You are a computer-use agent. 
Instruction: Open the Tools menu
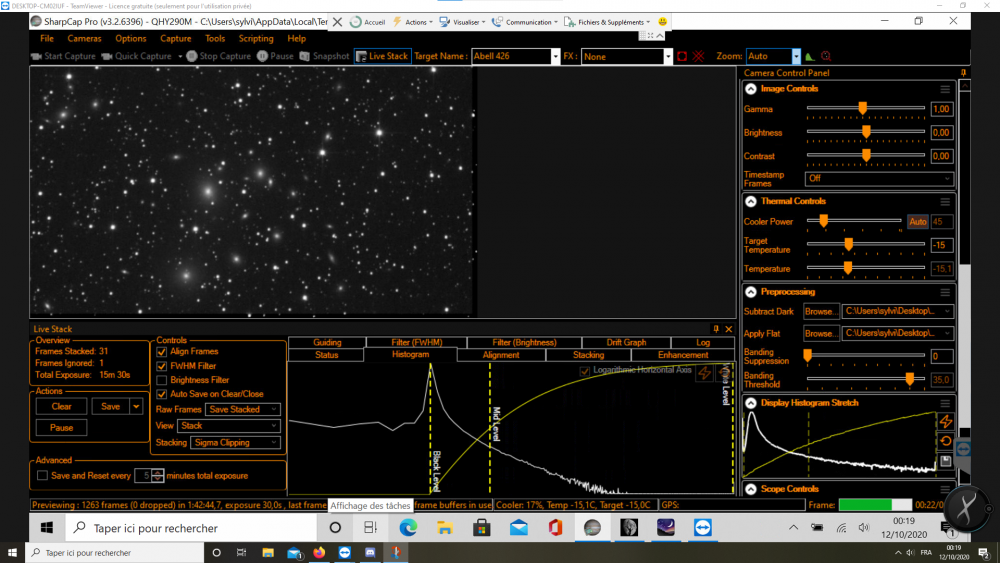[x=215, y=38]
